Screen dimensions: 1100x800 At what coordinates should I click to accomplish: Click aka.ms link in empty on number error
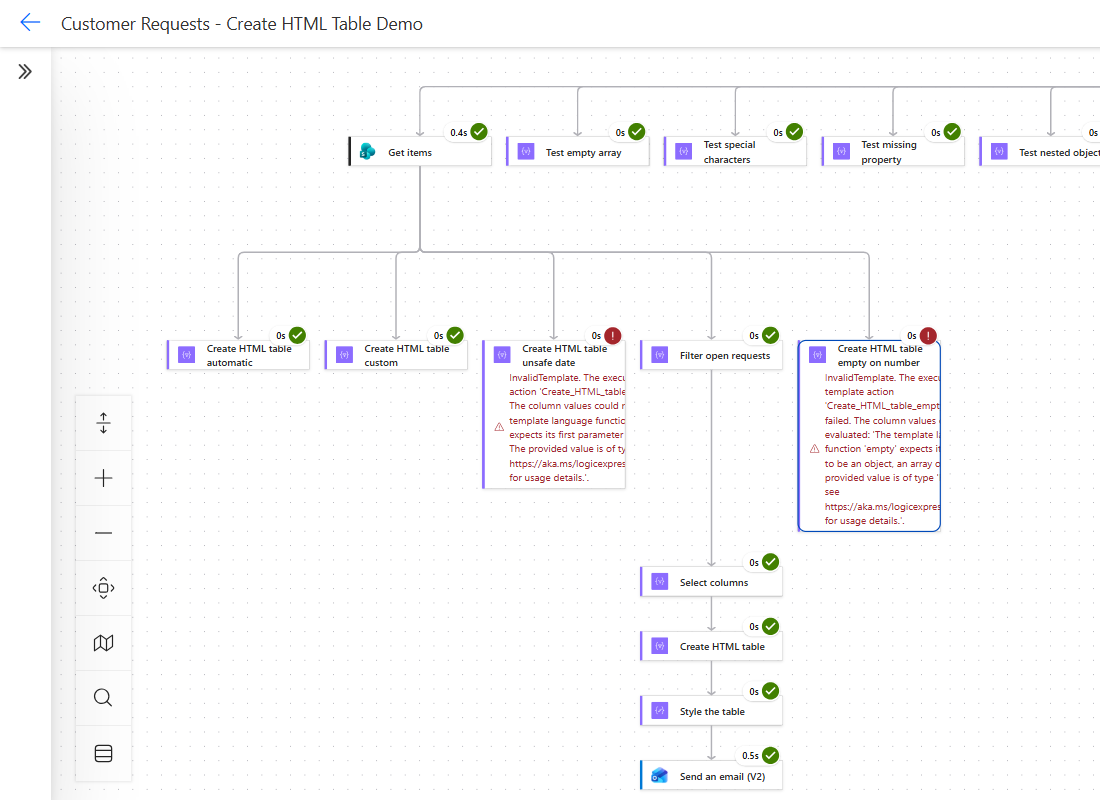point(883,507)
